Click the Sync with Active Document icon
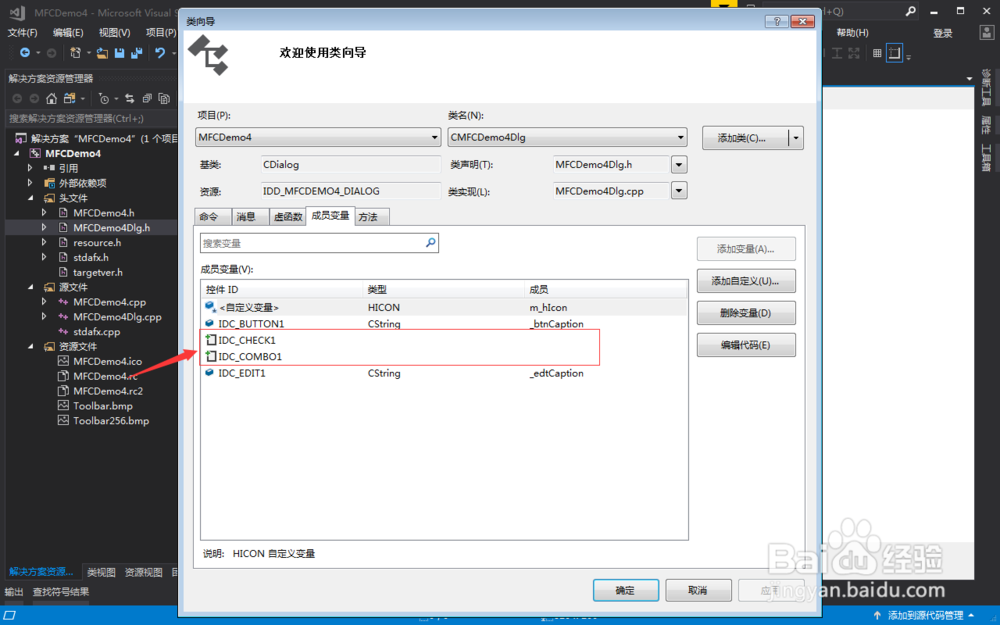 point(129,98)
